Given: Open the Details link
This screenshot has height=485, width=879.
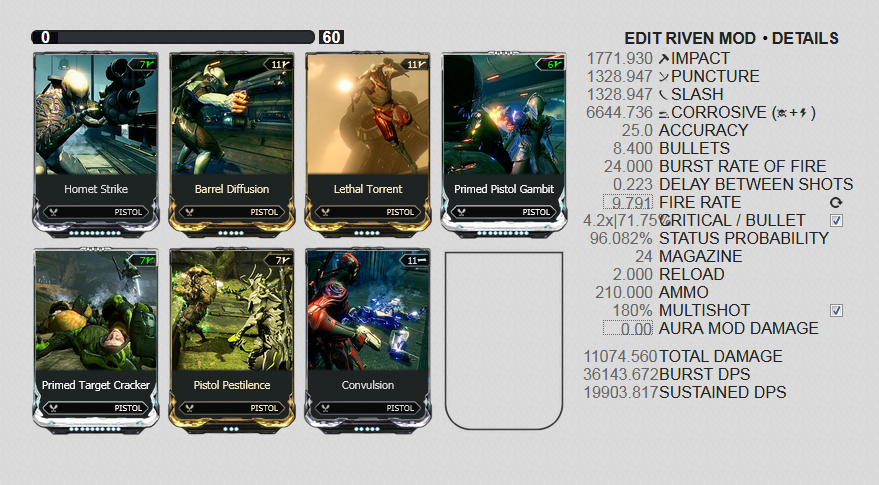Looking at the screenshot, I should coord(805,38).
